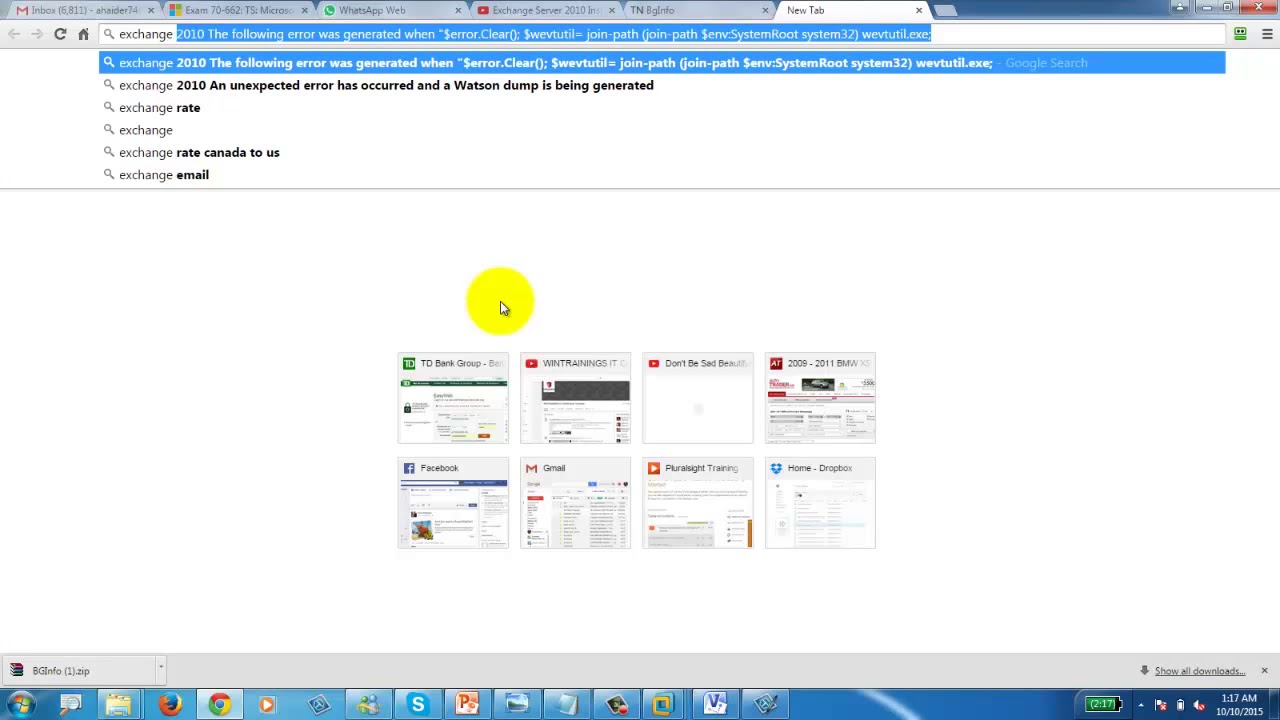This screenshot has height=720, width=1280.
Task: Reload the page with the refresh icon
Action: [x=60, y=34]
